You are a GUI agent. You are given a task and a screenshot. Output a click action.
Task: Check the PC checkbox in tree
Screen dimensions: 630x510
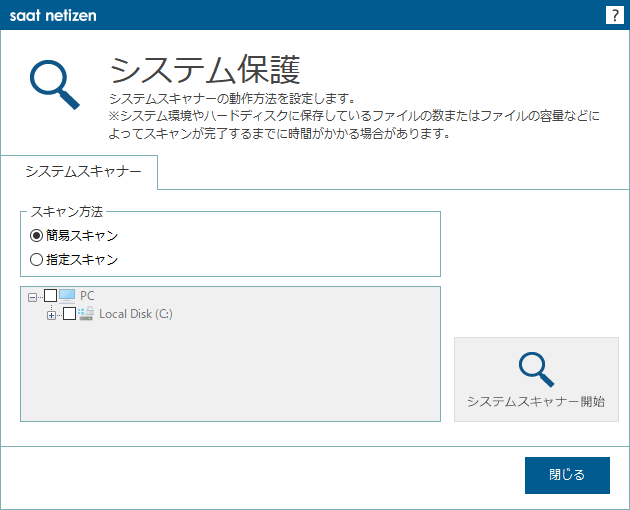[50, 296]
